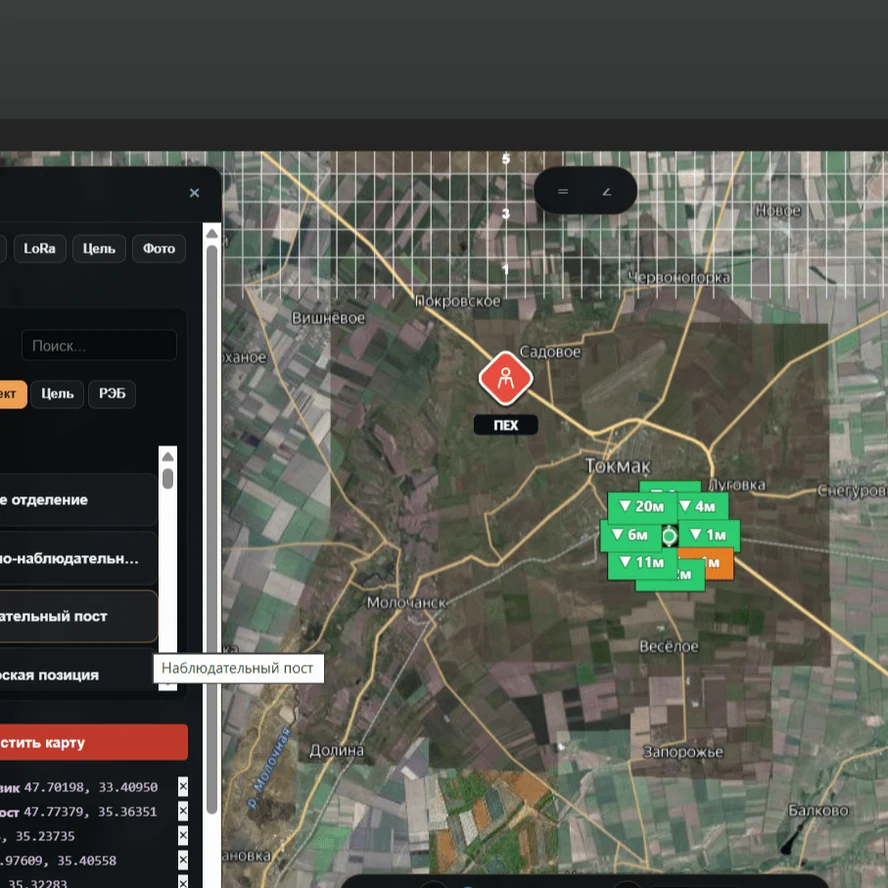
Task: Open the LoRa tab
Action: pyautogui.click(x=40, y=249)
